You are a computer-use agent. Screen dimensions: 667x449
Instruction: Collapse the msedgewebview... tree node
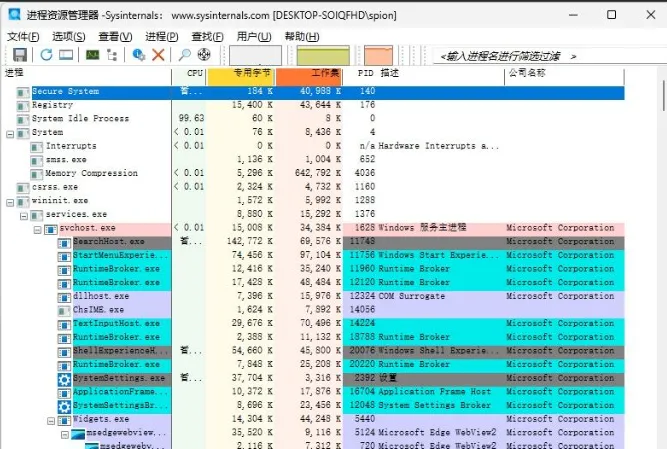[x=65, y=435]
